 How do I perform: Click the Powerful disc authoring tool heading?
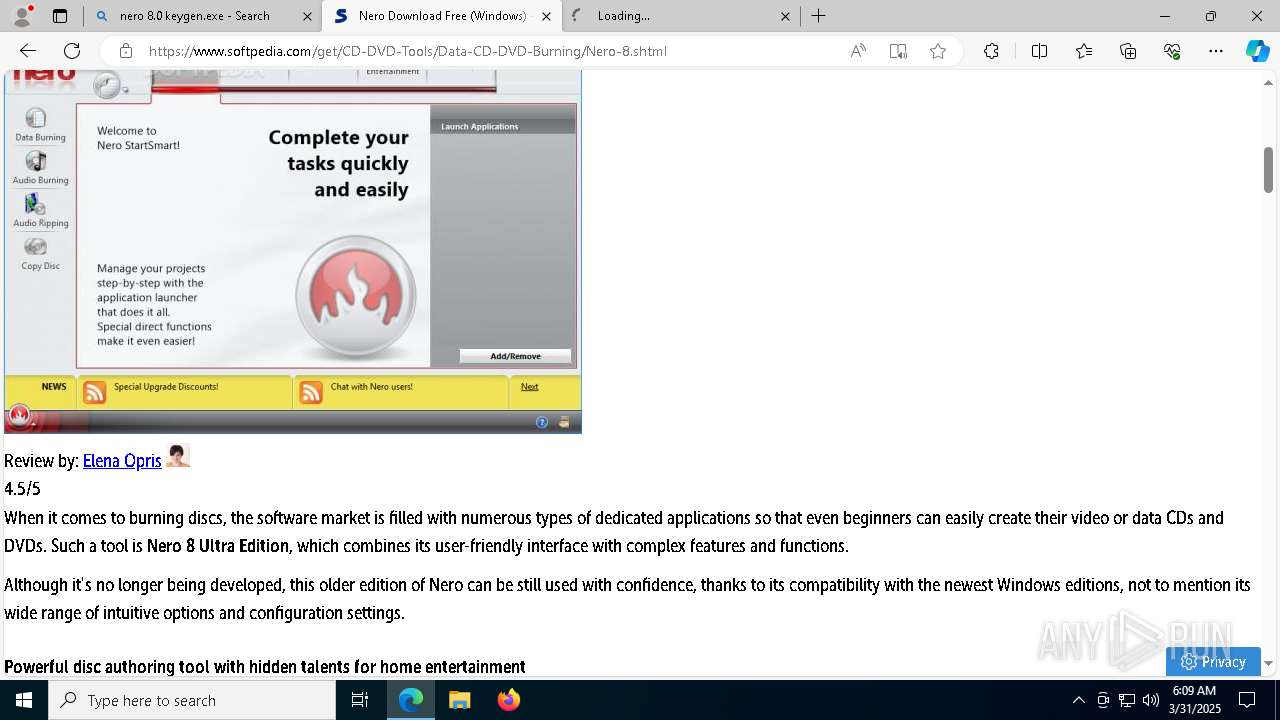tap(265, 667)
